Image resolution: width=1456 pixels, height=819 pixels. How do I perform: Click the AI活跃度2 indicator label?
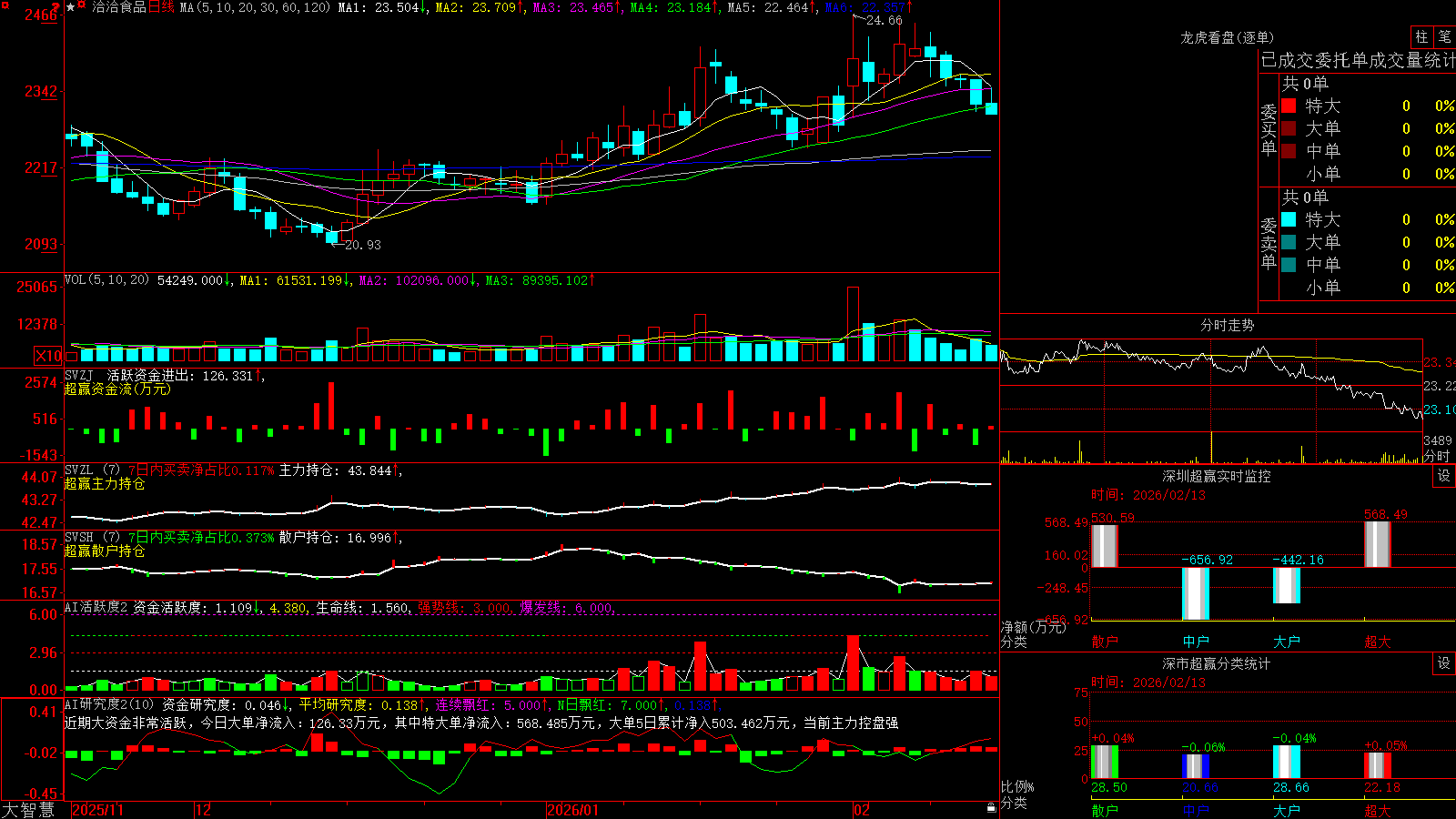[x=96, y=607]
